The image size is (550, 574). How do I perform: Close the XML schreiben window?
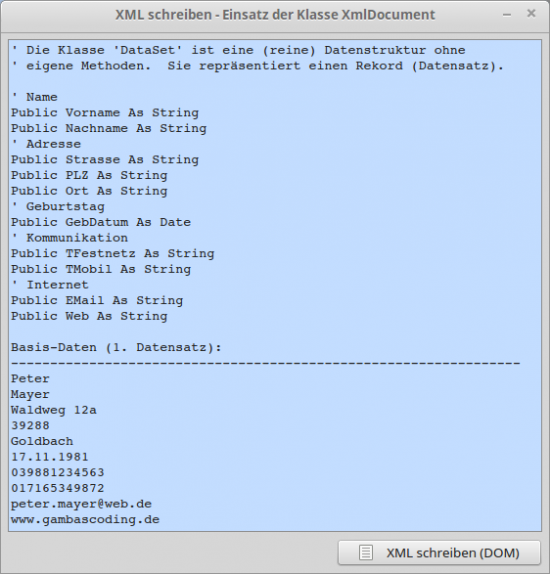pyautogui.click(x=531, y=14)
